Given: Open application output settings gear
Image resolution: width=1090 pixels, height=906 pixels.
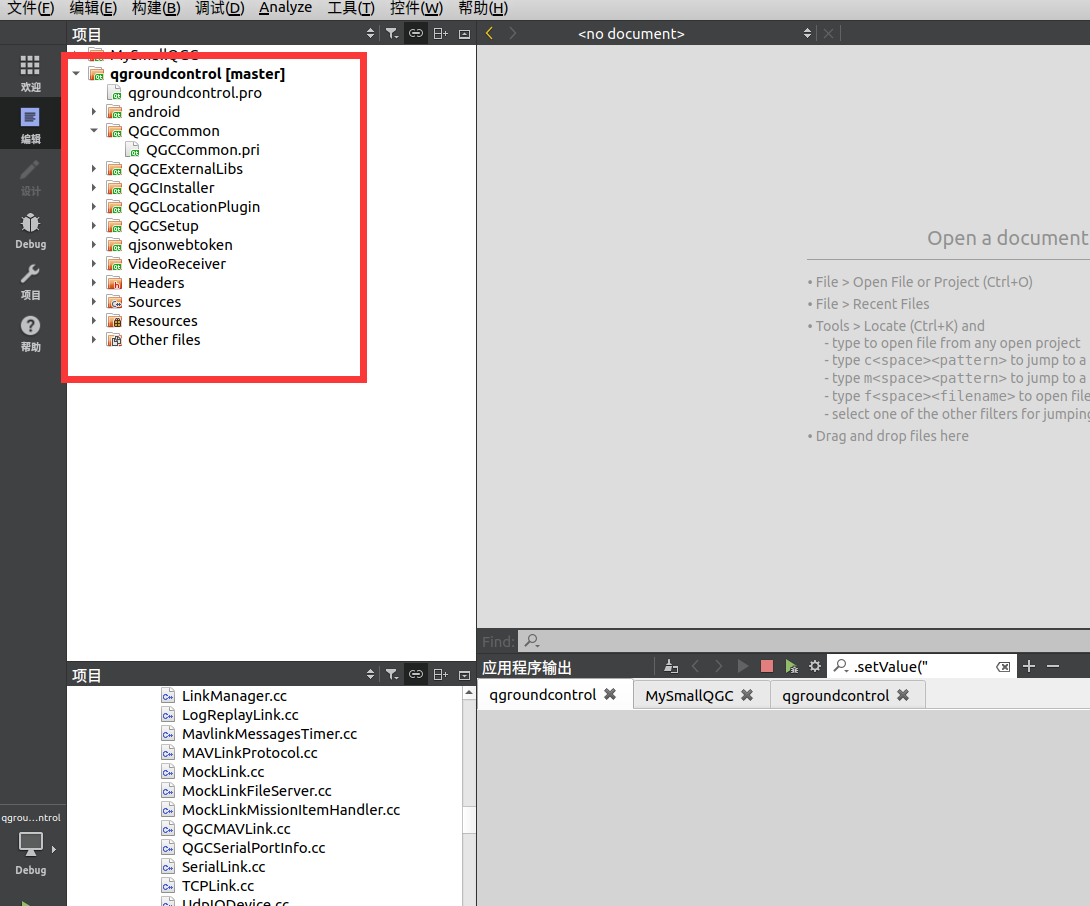Looking at the screenshot, I should click(x=815, y=666).
